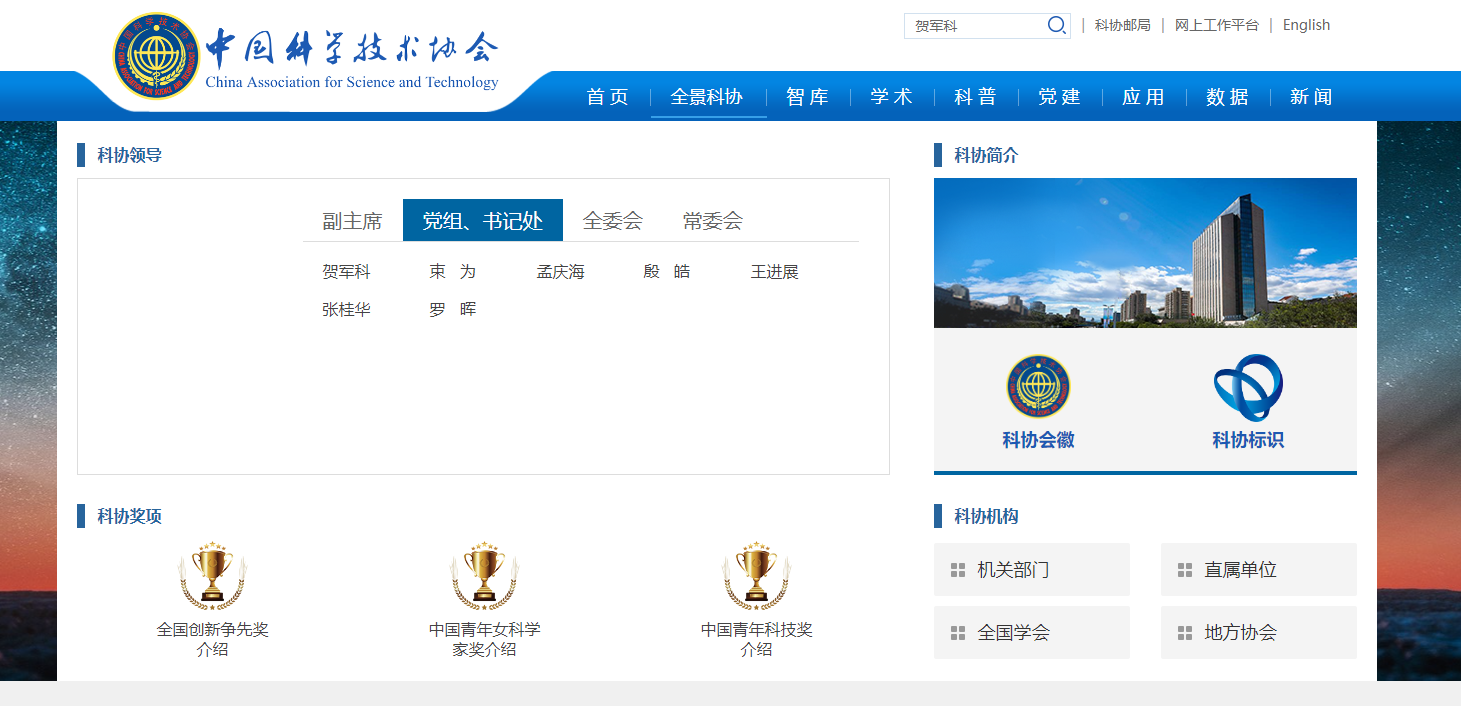Open the 智库 navigation menu
The image size is (1461, 706).
point(808,97)
